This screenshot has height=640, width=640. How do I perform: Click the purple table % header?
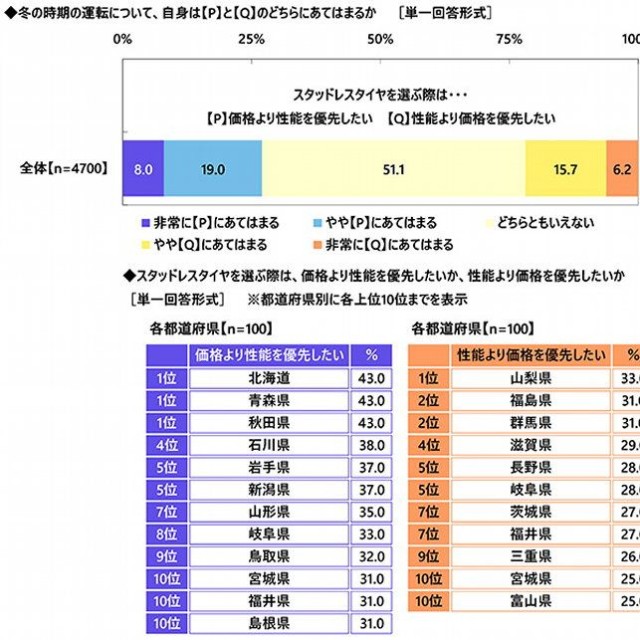[x=371, y=355]
